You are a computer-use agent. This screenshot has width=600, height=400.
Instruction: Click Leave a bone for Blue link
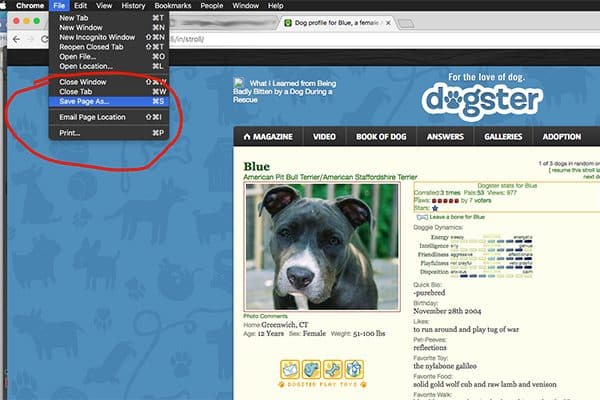coord(457,217)
